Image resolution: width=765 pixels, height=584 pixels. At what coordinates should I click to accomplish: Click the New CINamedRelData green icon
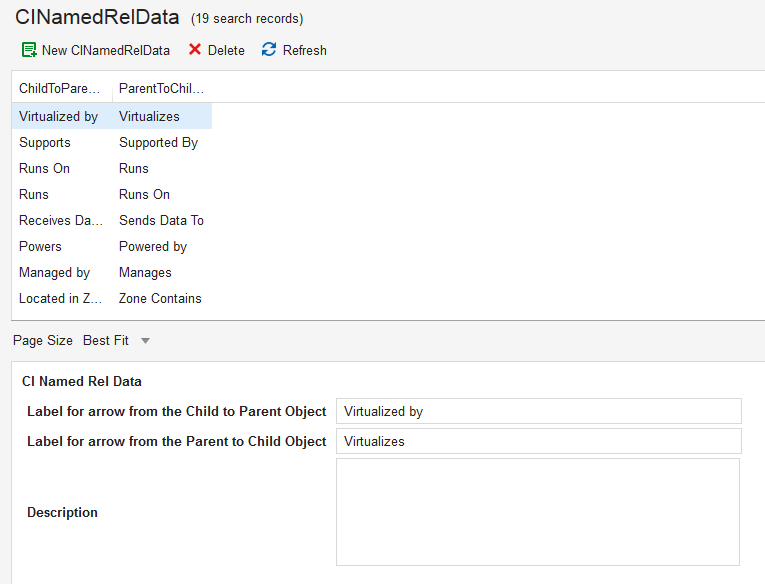pos(29,50)
